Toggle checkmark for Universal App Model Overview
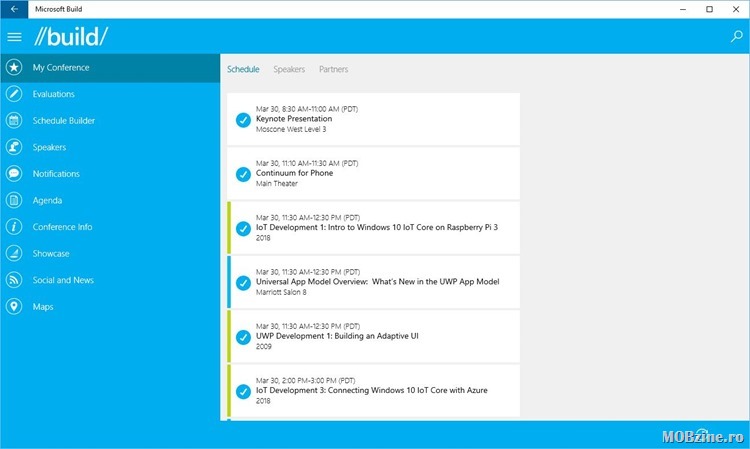Viewport: 750px width, 449px height. (243, 283)
